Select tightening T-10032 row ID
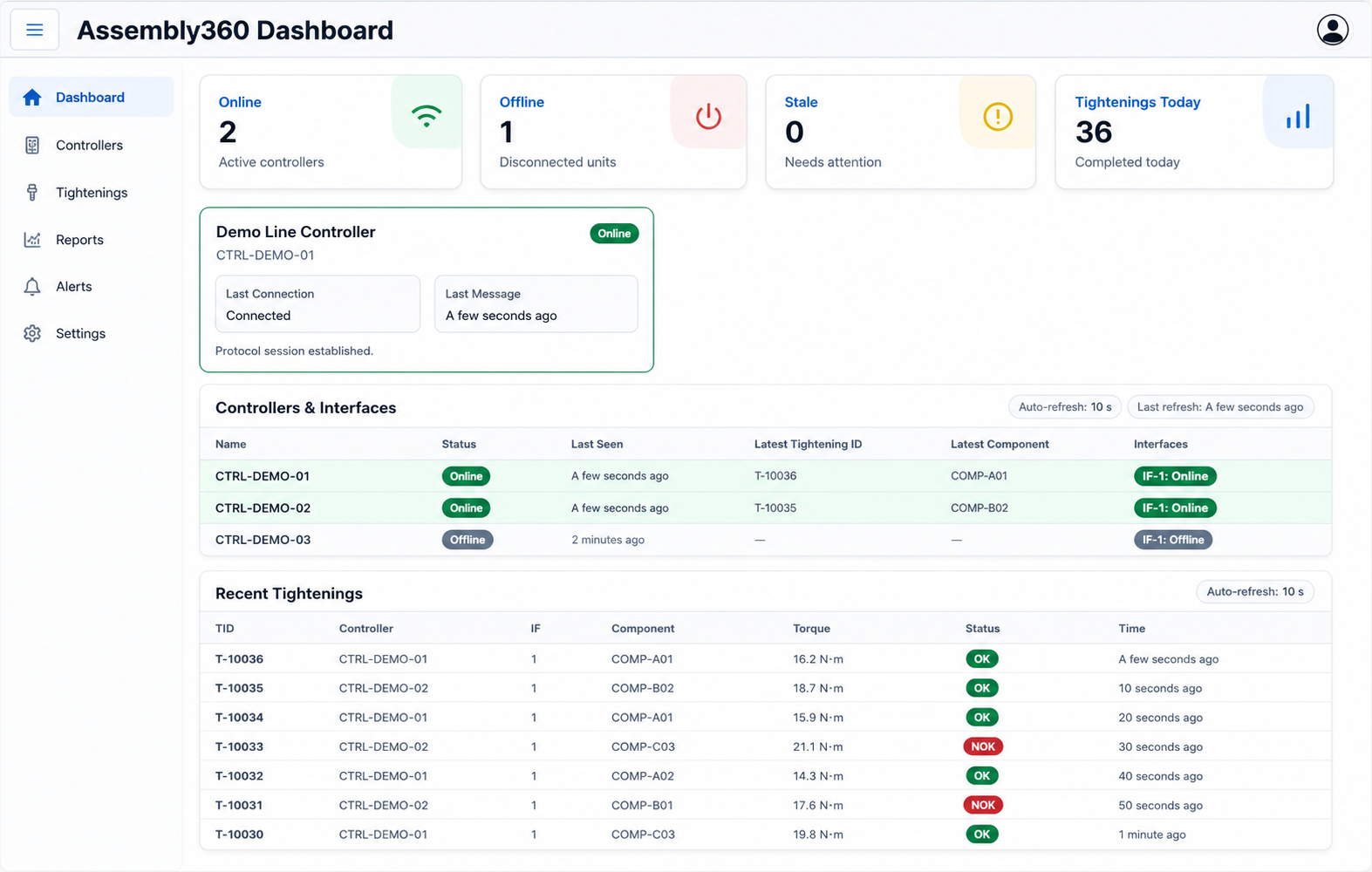The height and width of the screenshot is (872, 1372). click(x=239, y=776)
